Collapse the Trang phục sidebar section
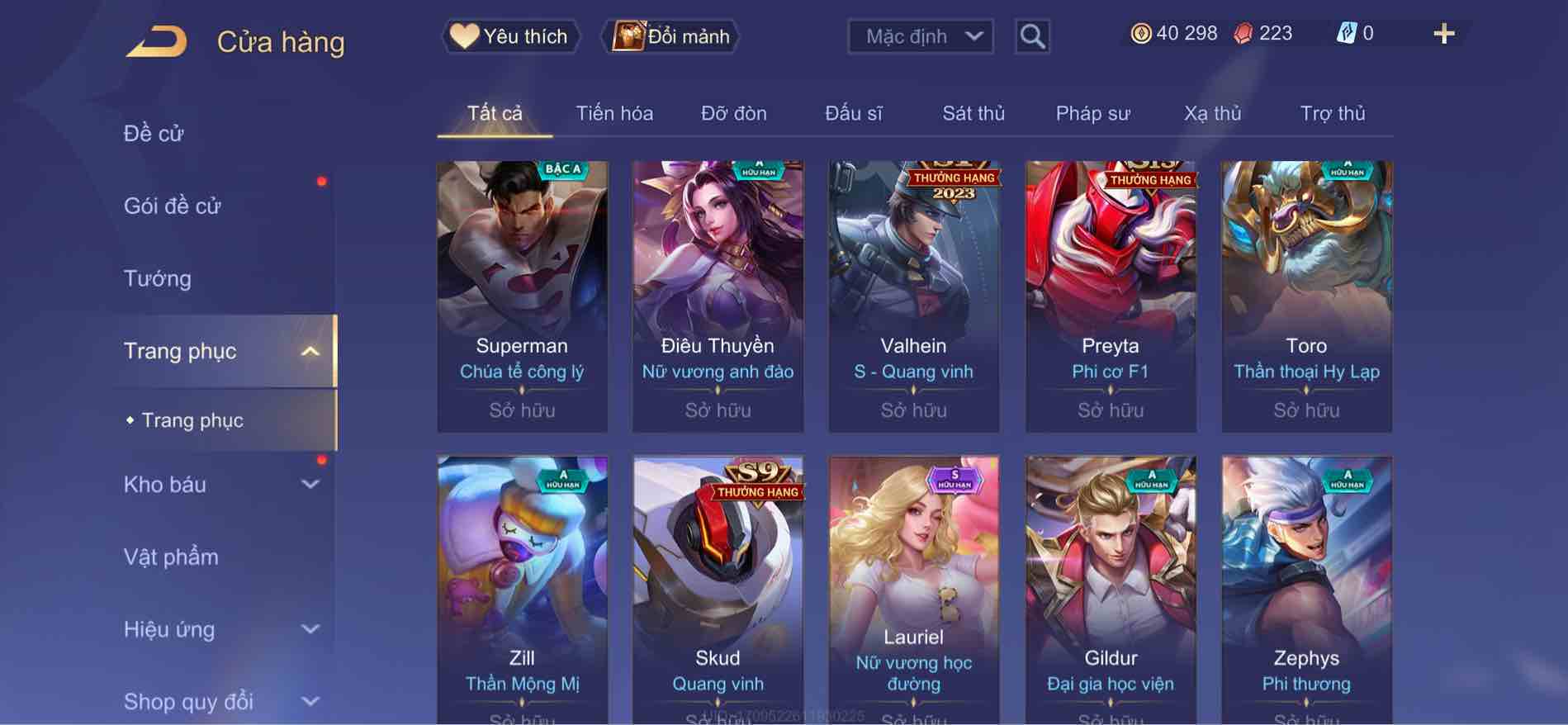 click(310, 351)
